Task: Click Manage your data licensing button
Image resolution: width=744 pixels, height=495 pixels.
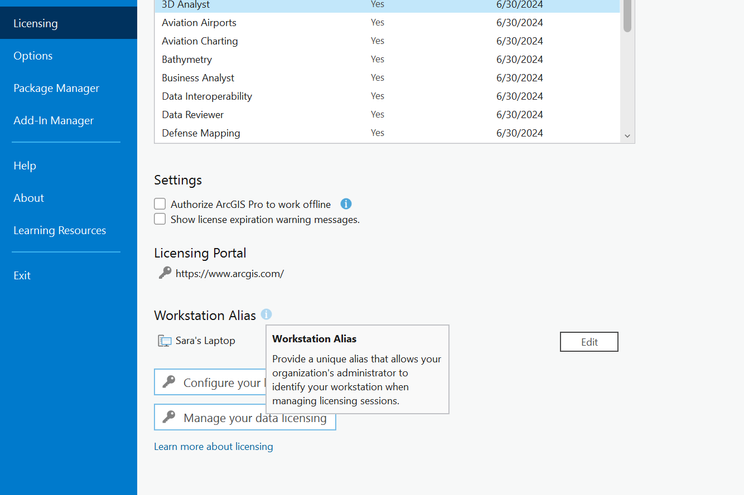Action: pyautogui.click(x=245, y=418)
